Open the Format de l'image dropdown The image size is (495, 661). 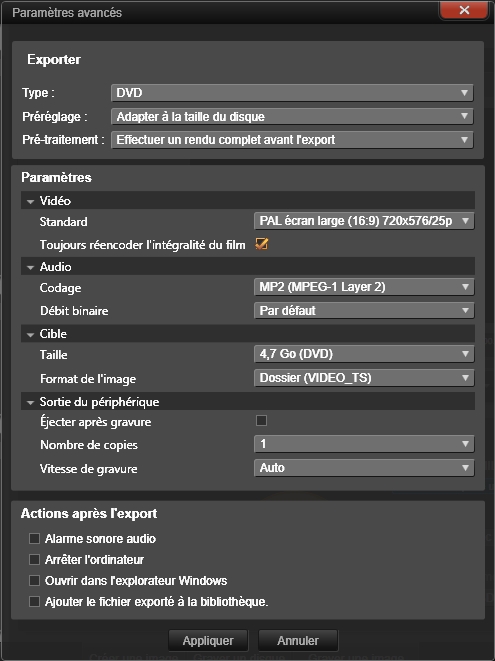tap(364, 378)
